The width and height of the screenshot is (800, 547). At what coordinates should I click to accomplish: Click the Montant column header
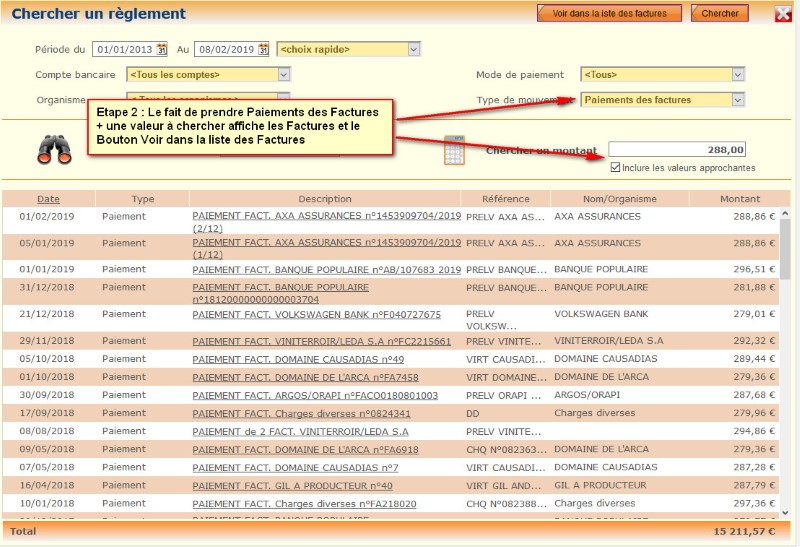[x=740, y=199]
